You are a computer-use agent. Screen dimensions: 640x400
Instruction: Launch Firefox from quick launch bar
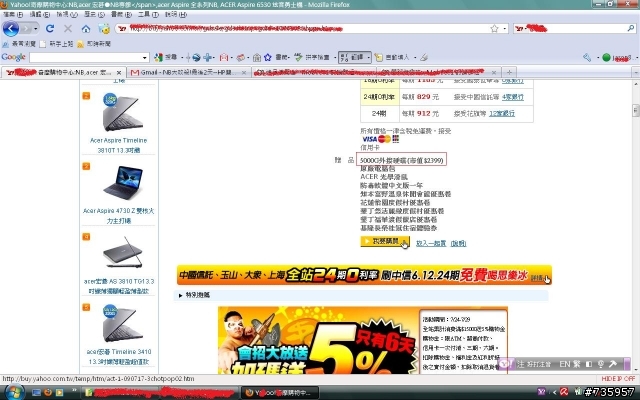coord(48,393)
